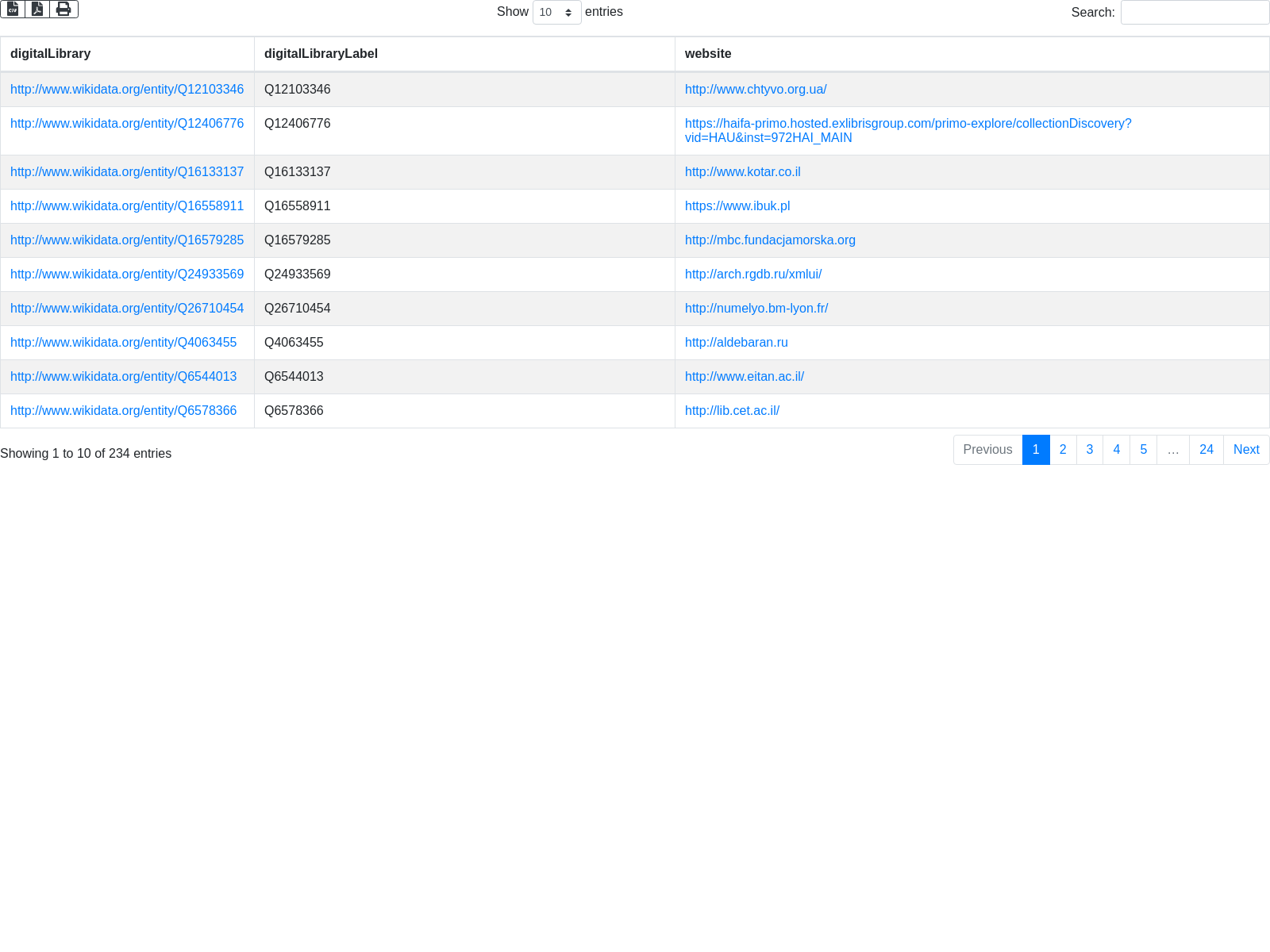Open the chtyvo.org.ua website link

tap(756, 90)
